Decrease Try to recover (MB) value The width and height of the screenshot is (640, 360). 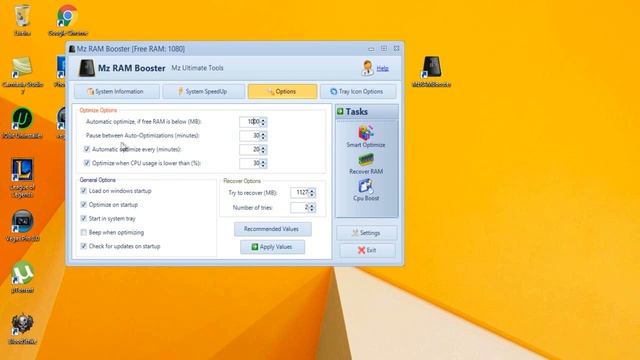click(x=312, y=195)
